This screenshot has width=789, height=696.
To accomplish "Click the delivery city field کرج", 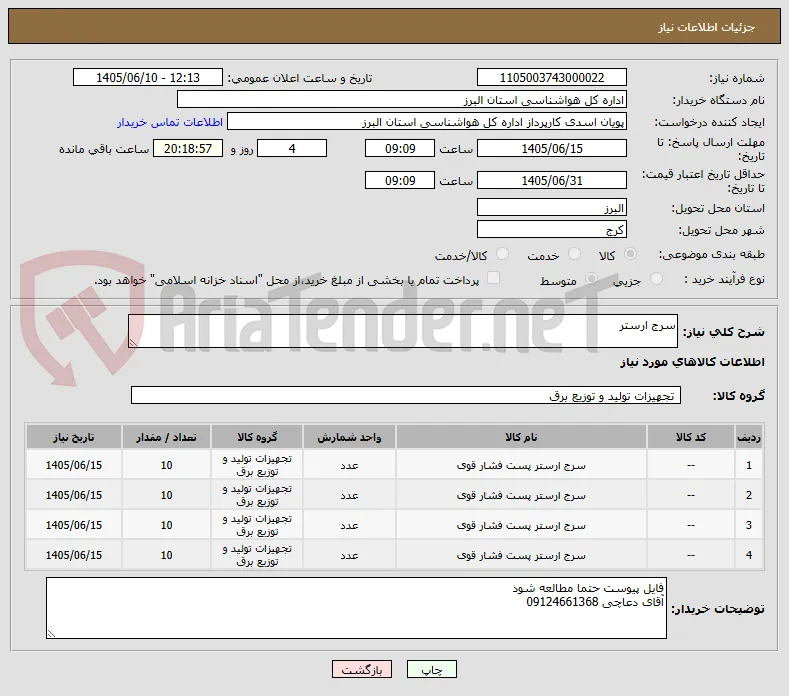I will (x=551, y=229).
